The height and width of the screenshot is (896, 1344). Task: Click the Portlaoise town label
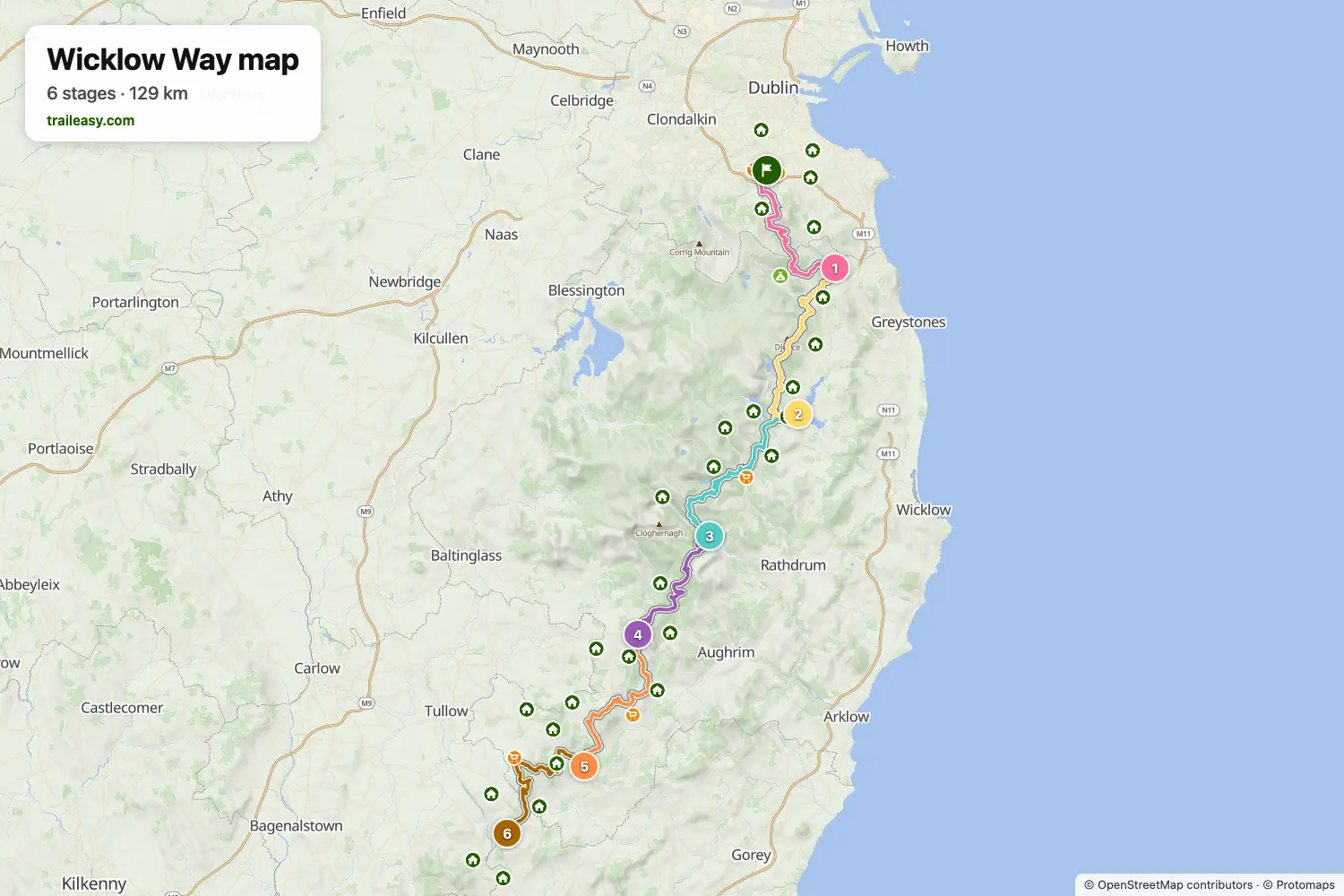(x=60, y=448)
